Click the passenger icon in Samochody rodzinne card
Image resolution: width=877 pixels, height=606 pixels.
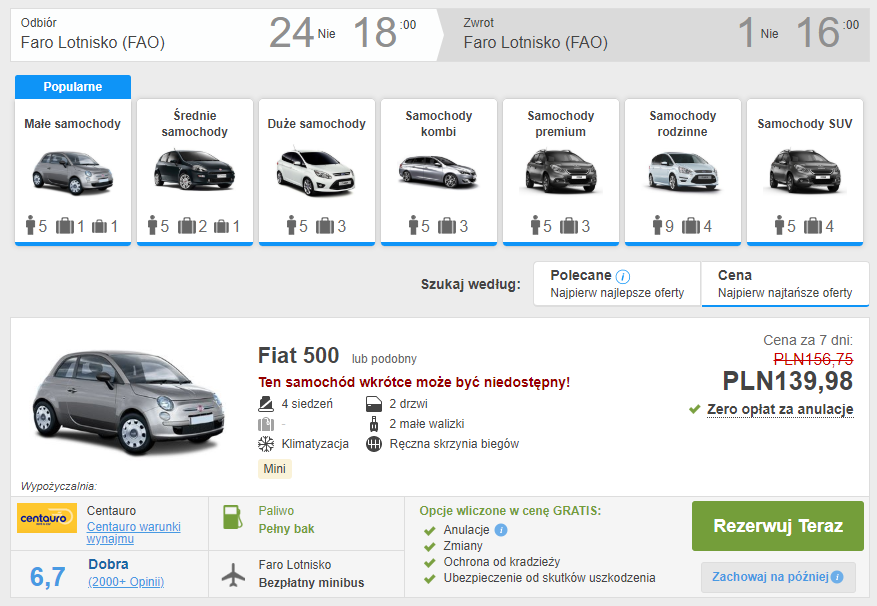pyautogui.click(x=657, y=226)
